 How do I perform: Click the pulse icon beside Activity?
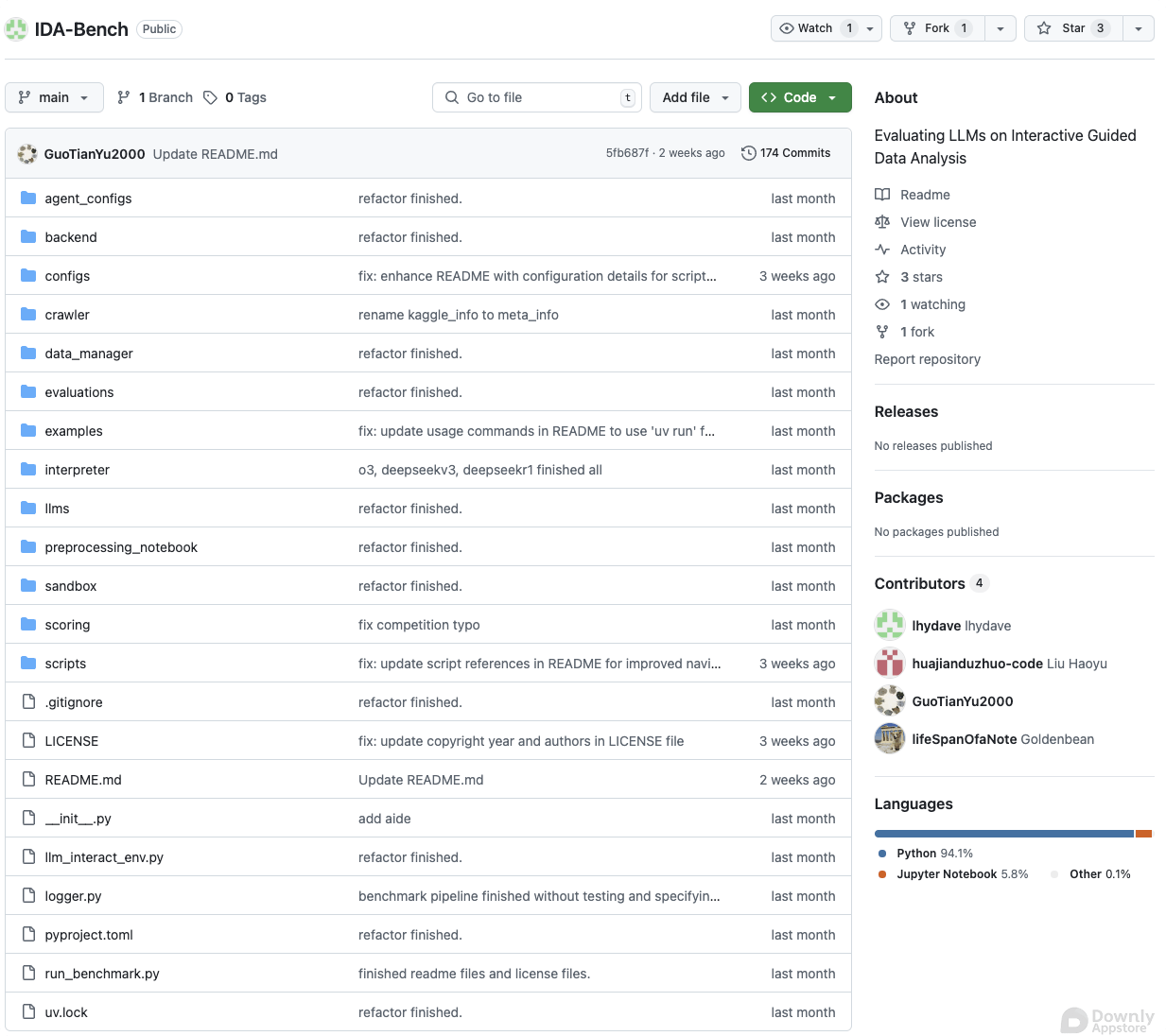(x=882, y=250)
